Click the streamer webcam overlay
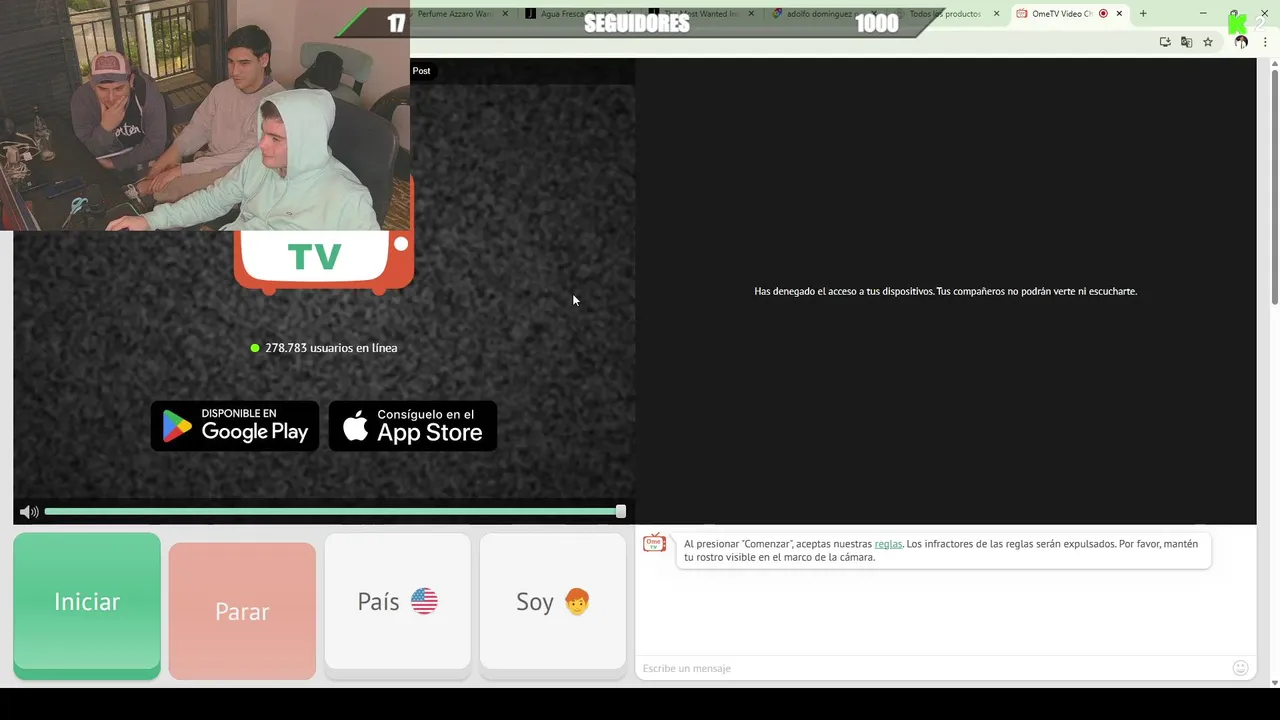Screen dimensions: 1280x720 tap(205, 115)
